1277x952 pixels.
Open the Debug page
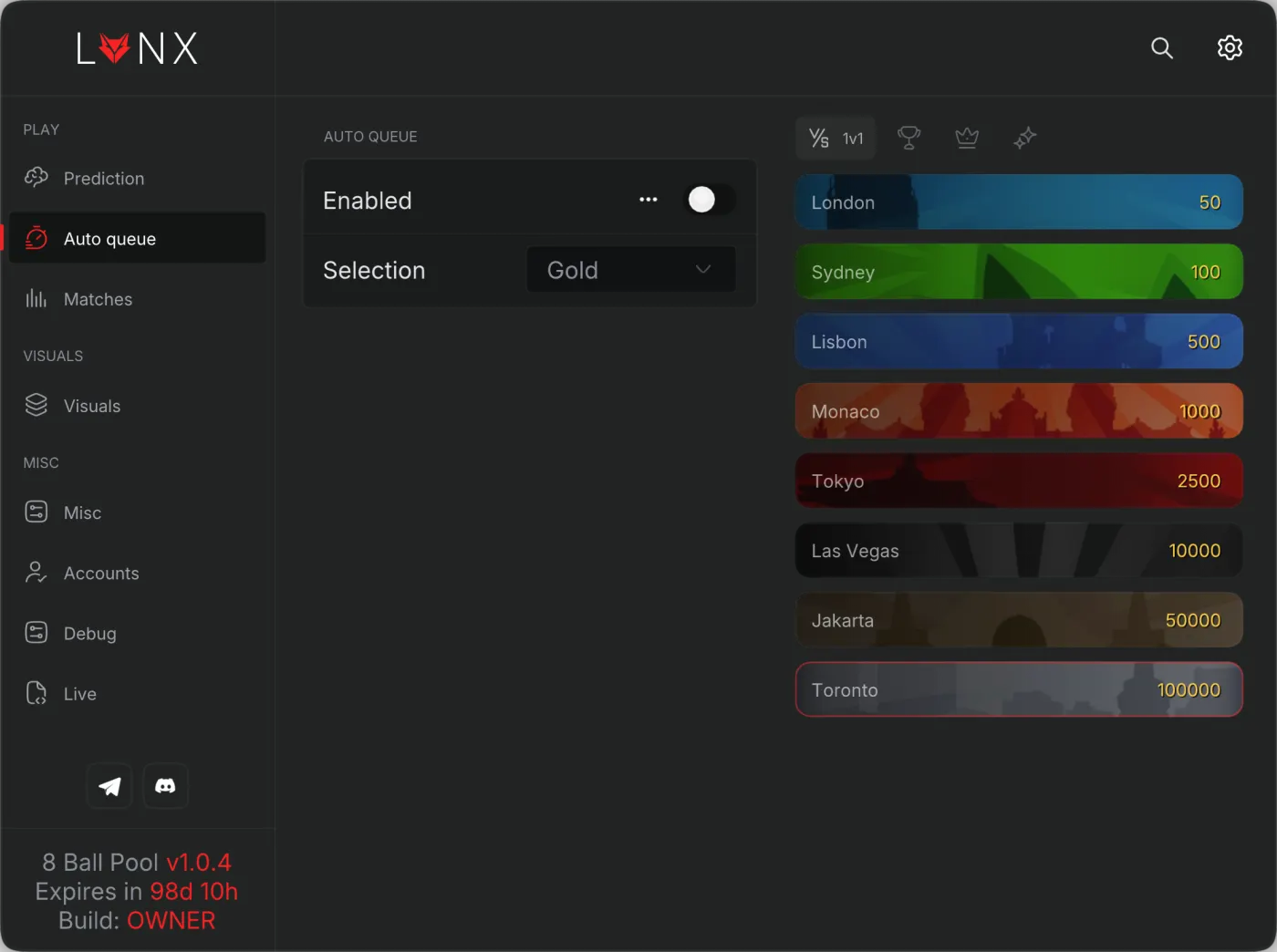coord(137,632)
